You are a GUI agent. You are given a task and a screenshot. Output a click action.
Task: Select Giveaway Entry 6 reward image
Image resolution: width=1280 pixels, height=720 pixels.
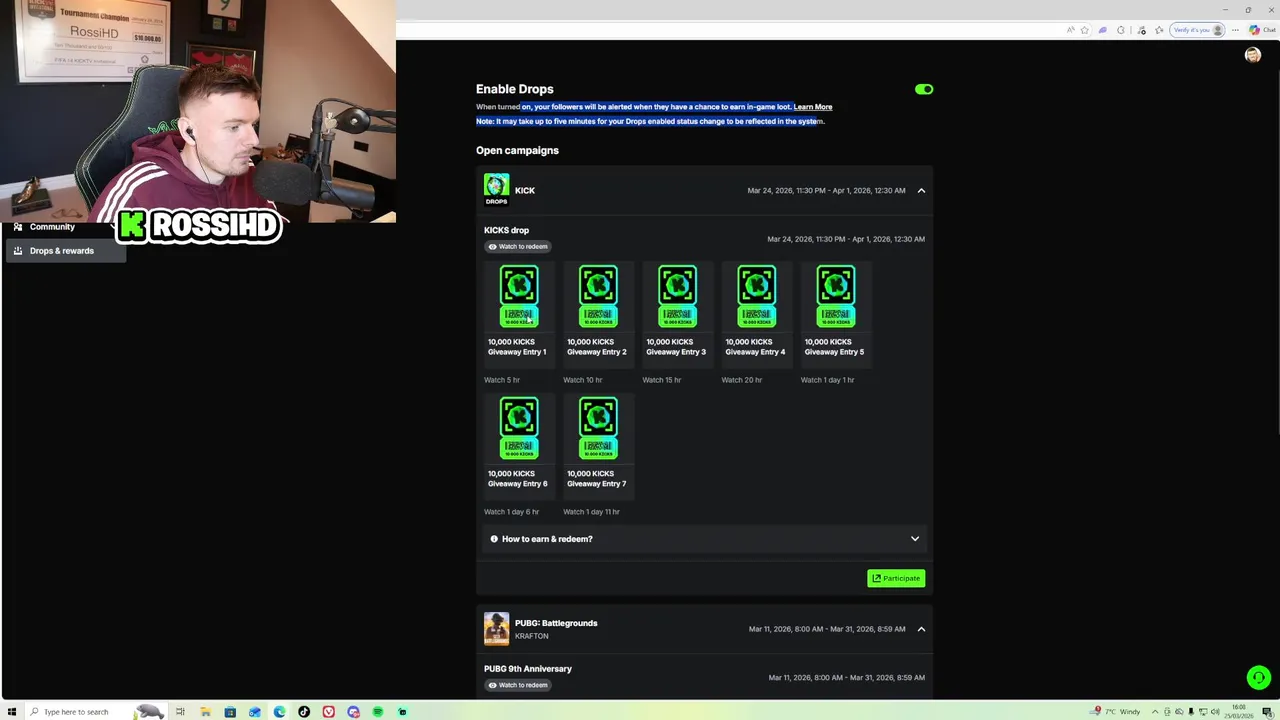coord(519,428)
